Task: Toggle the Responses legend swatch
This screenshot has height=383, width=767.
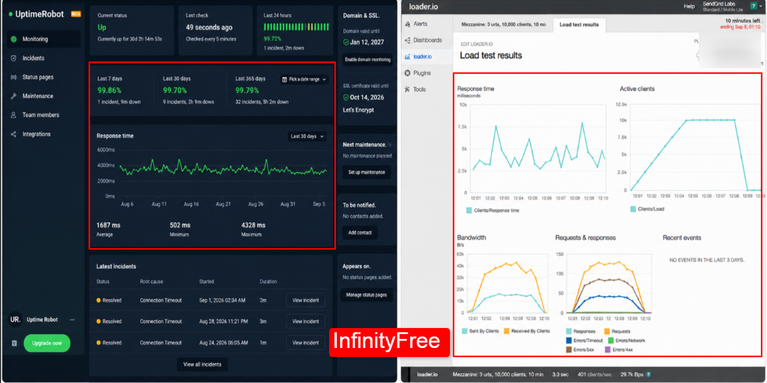Action: (x=569, y=331)
